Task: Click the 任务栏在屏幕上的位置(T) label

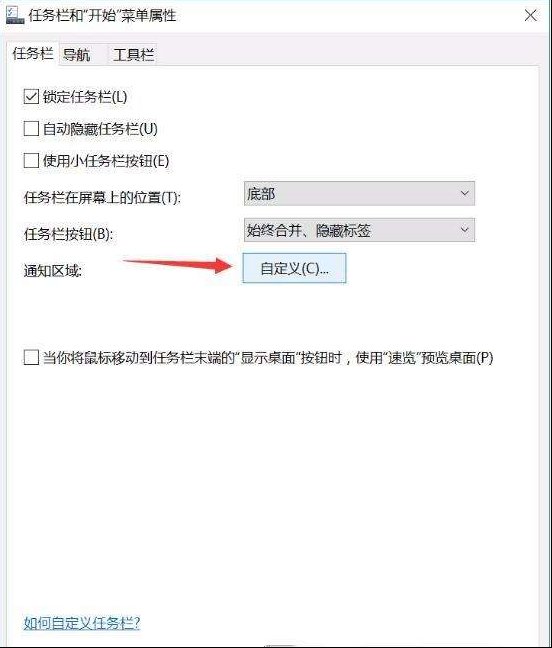Action: 102,198
